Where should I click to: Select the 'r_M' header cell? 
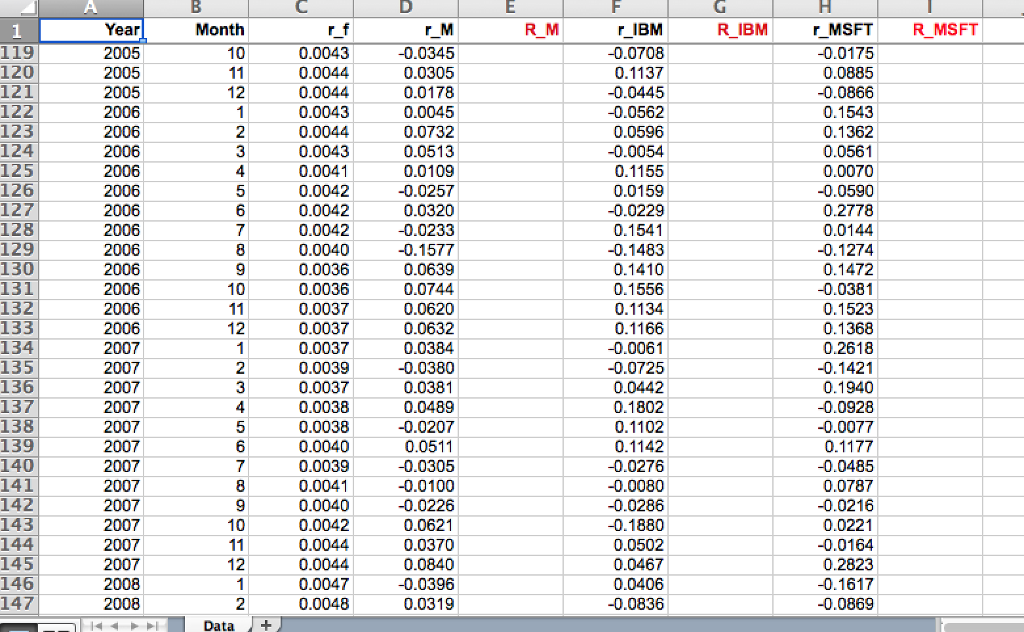(406, 30)
